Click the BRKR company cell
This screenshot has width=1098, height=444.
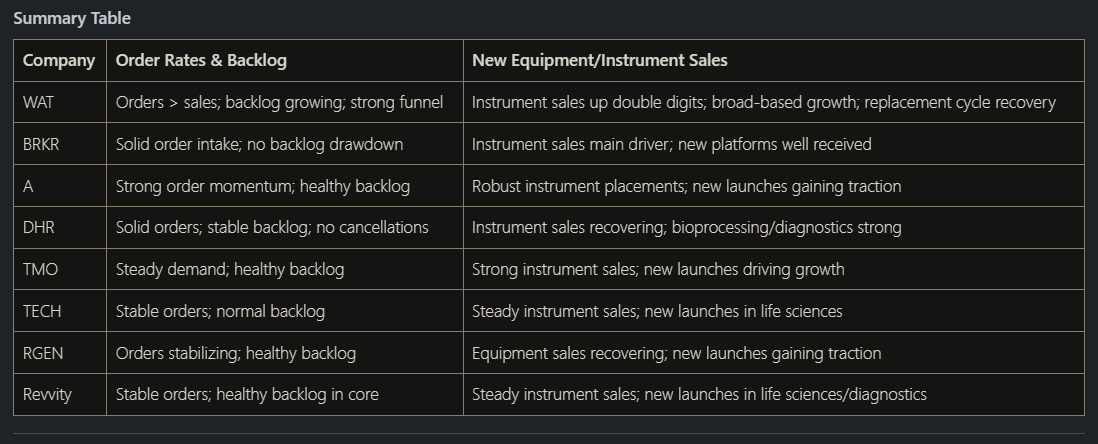(x=60, y=144)
